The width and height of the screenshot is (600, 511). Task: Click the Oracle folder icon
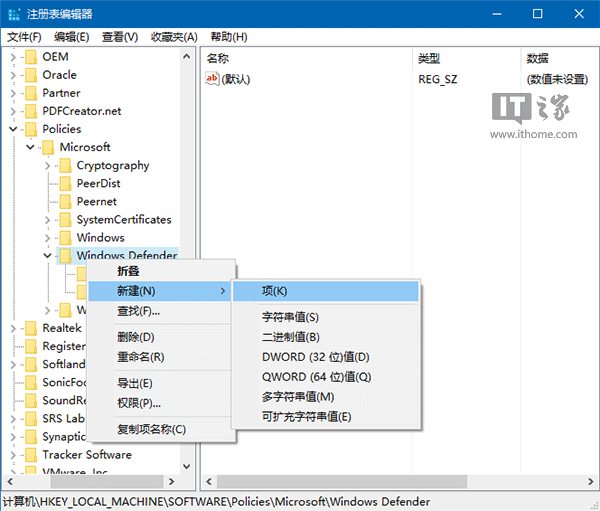[x=31, y=75]
